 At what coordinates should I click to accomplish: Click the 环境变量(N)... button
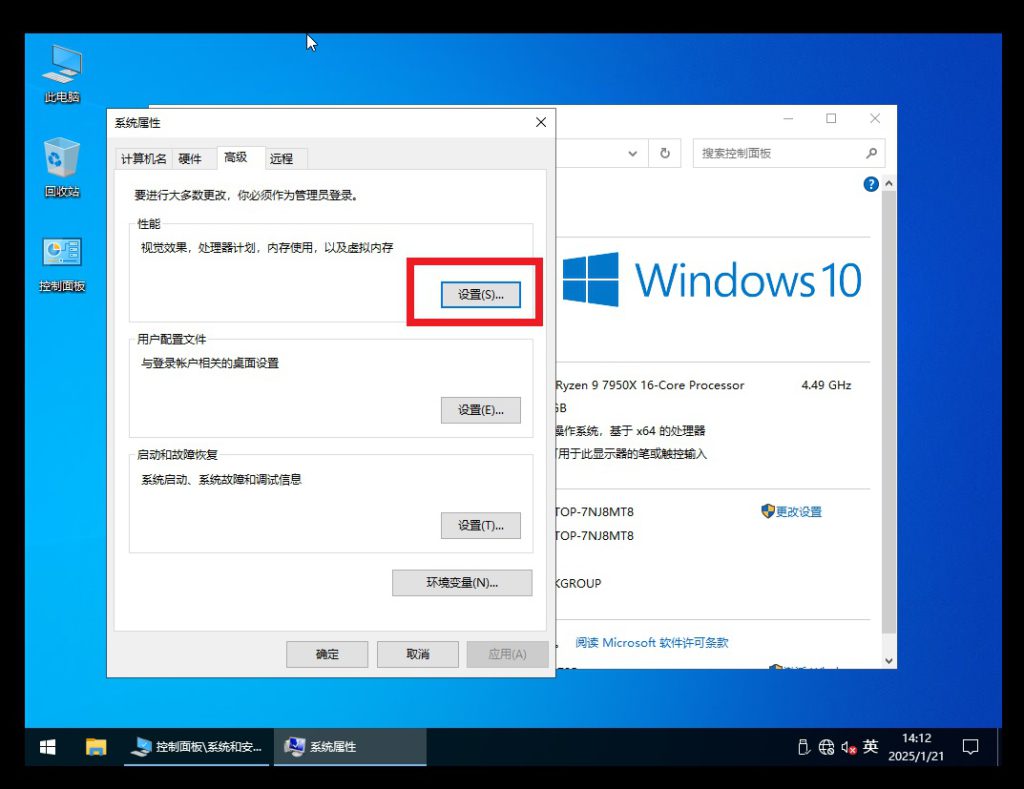point(461,583)
